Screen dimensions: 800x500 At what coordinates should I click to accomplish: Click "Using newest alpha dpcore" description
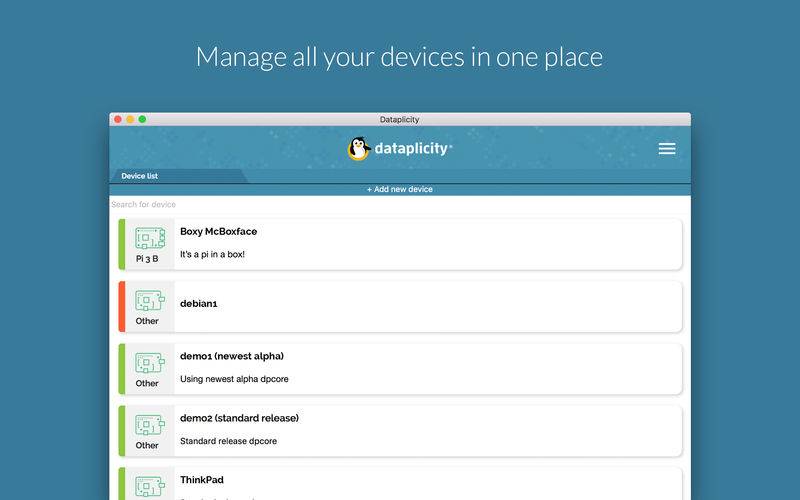[x=234, y=379]
